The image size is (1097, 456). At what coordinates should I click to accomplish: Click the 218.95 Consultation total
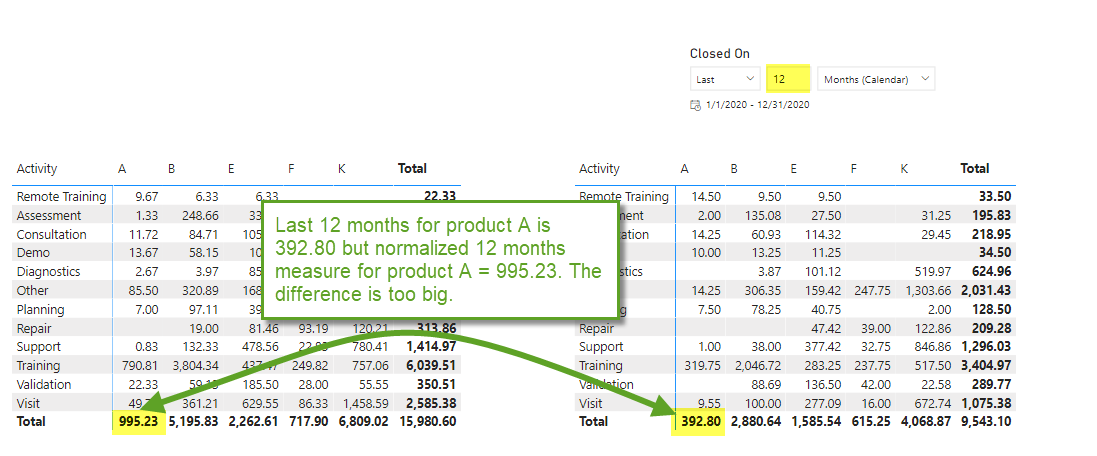992,234
